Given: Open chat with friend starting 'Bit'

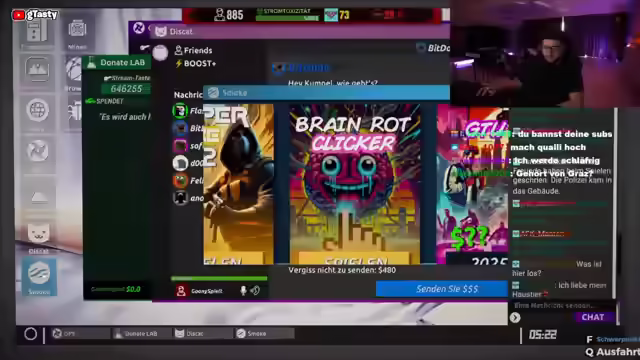Looking at the screenshot, I should (x=189, y=128).
